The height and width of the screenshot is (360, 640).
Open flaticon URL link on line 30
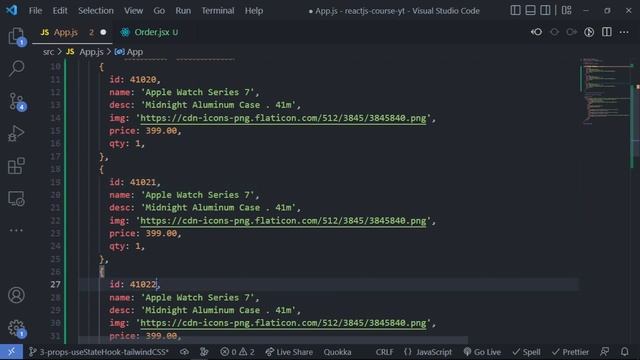click(x=283, y=323)
